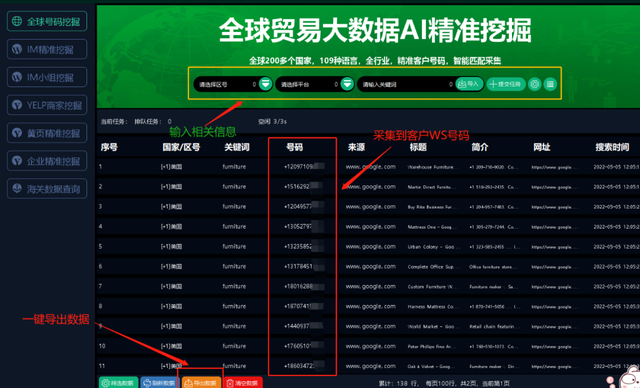This screenshot has width=640, height=388.
Task: Click the title 'World Market - Goo...'
Action: click(x=433, y=326)
